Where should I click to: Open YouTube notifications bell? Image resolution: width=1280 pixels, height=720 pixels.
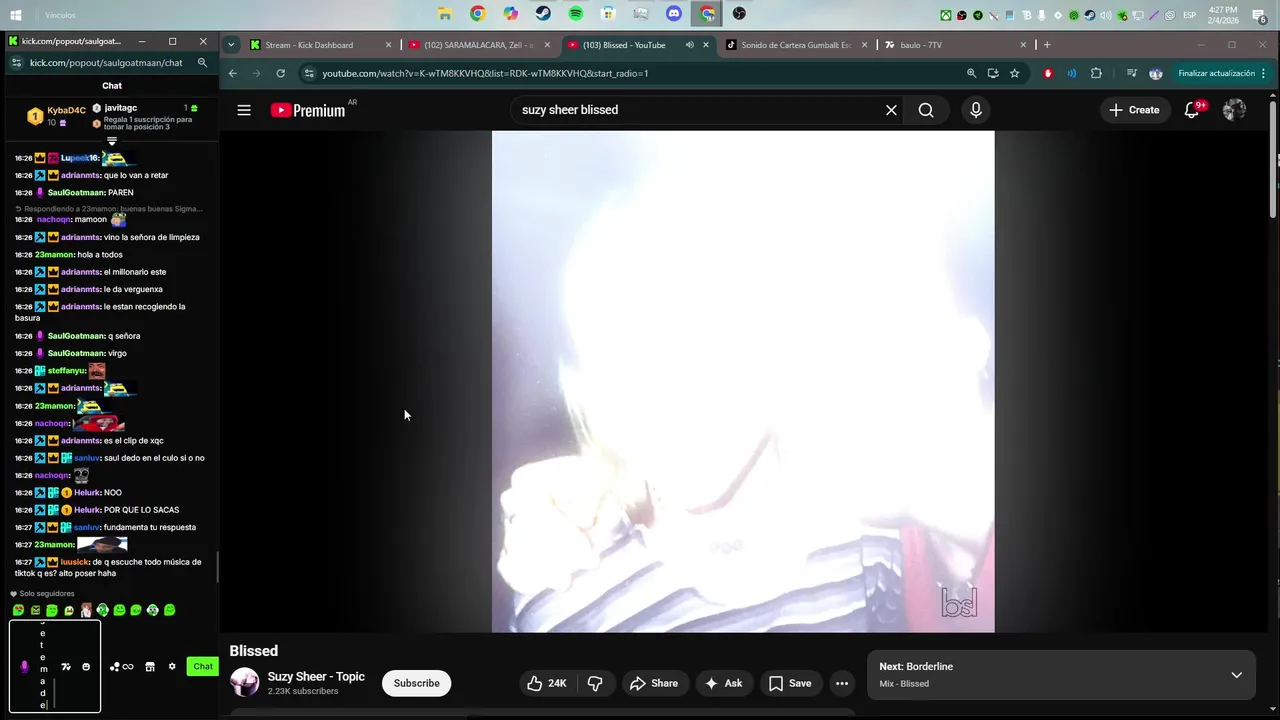[x=1192, y=110]
